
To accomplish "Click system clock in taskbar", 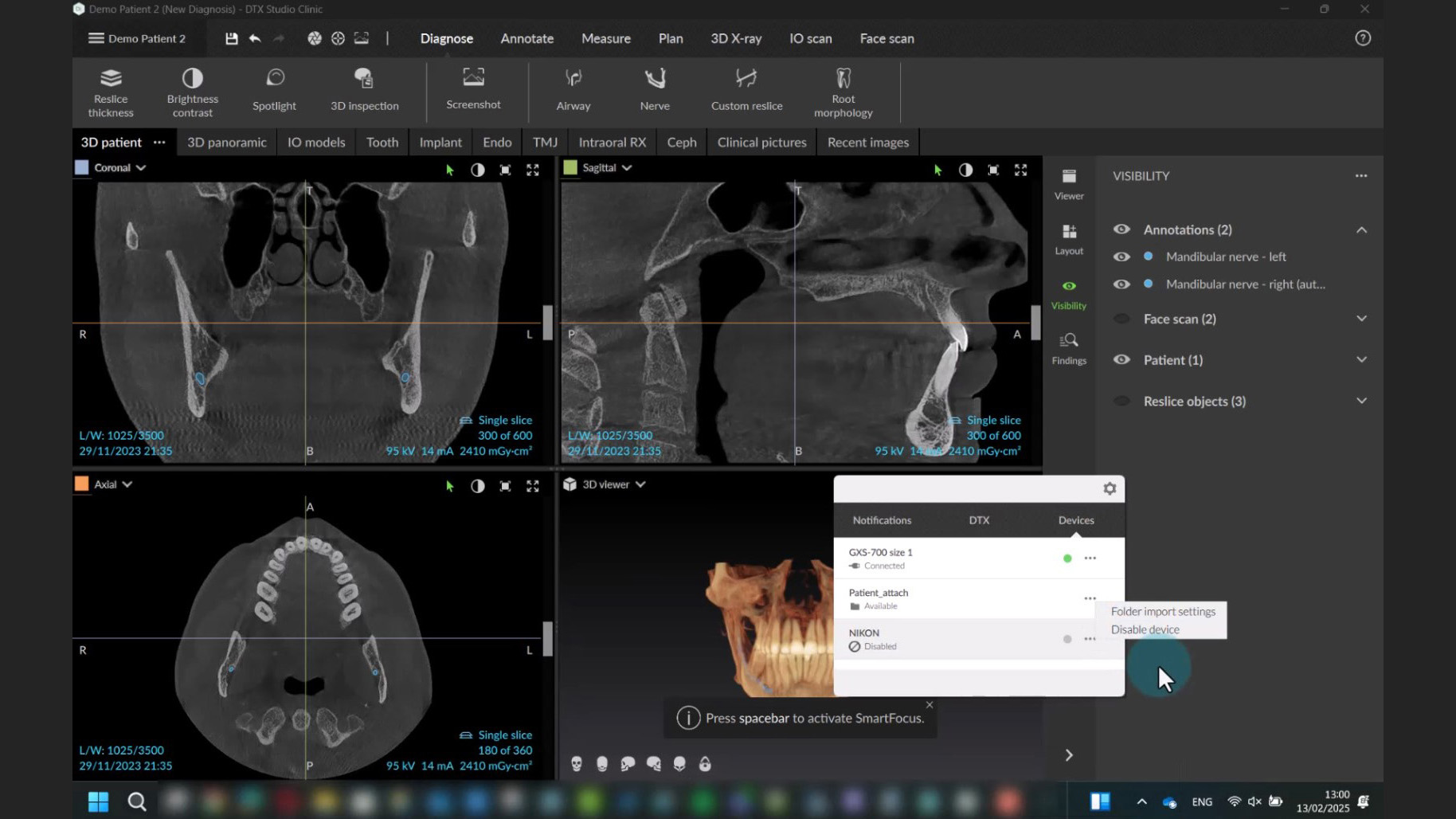I will coord(1323,801).
